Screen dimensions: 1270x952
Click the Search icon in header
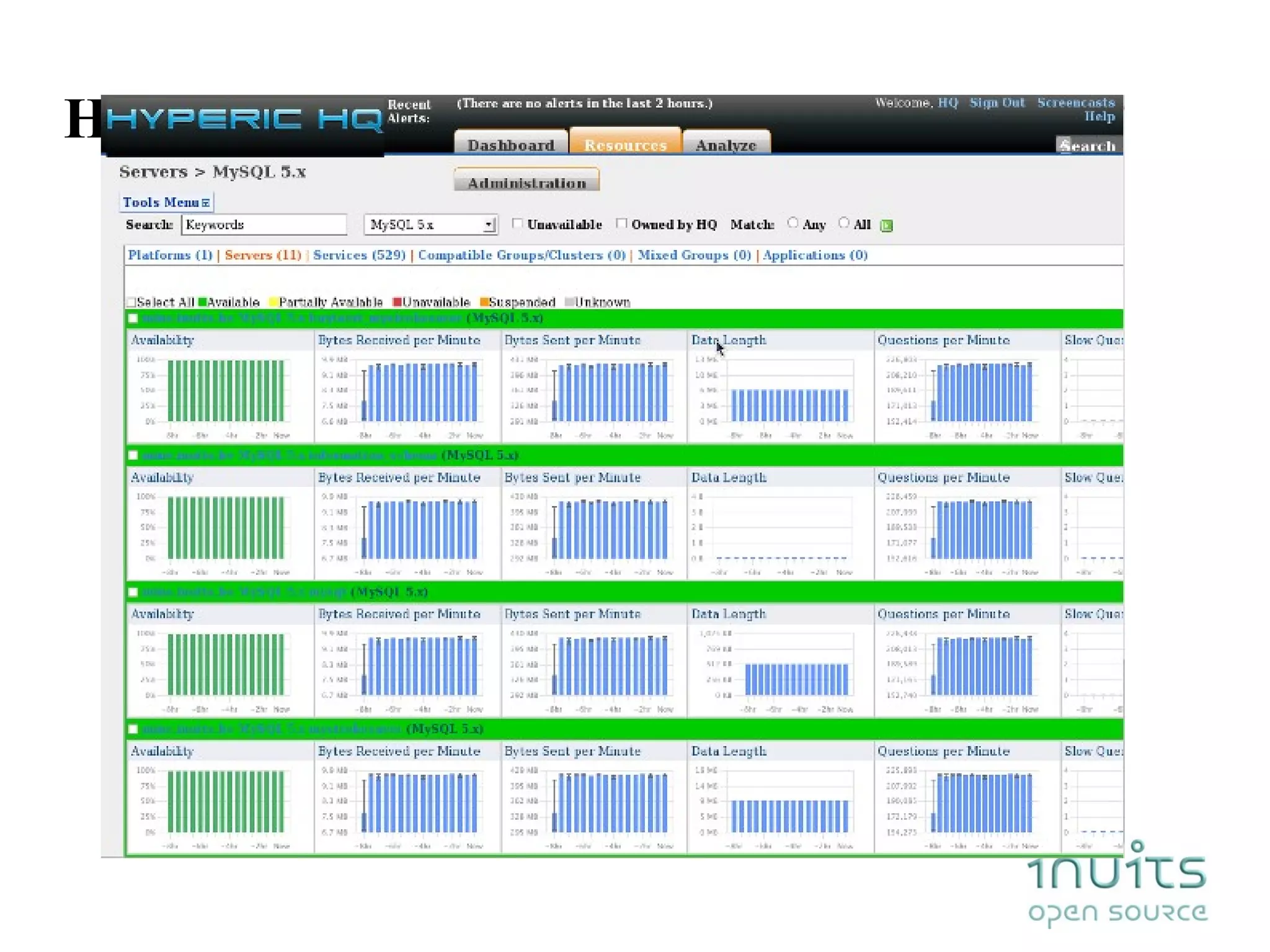[x=1064, y=145]
